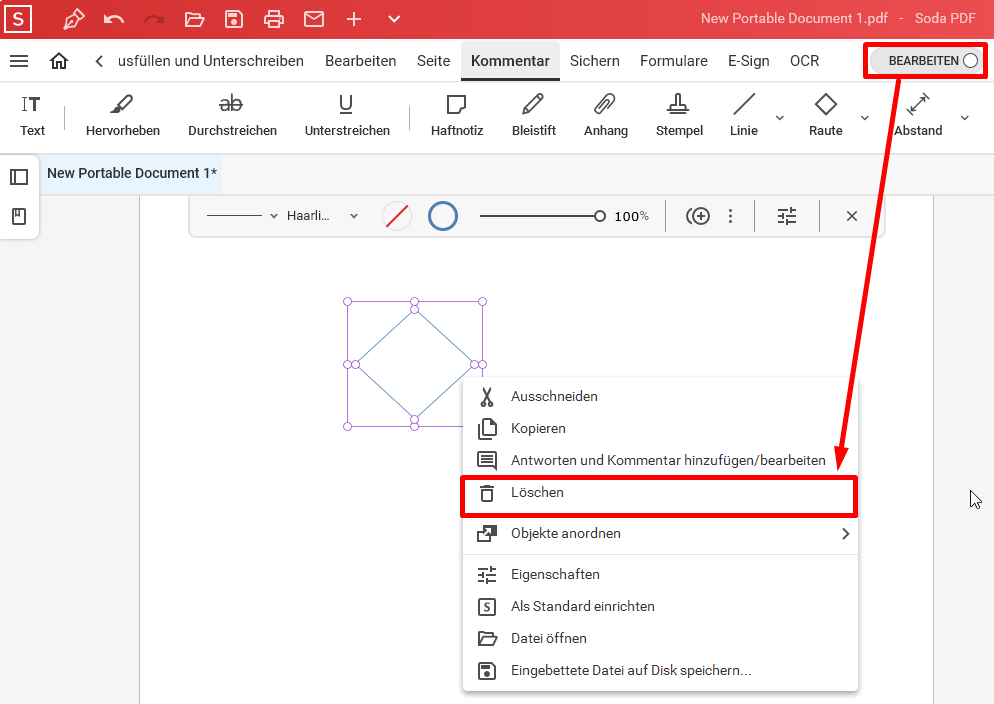994x704 pixels.
Task: Open a file with the folder icon
Action: (194, 20)
